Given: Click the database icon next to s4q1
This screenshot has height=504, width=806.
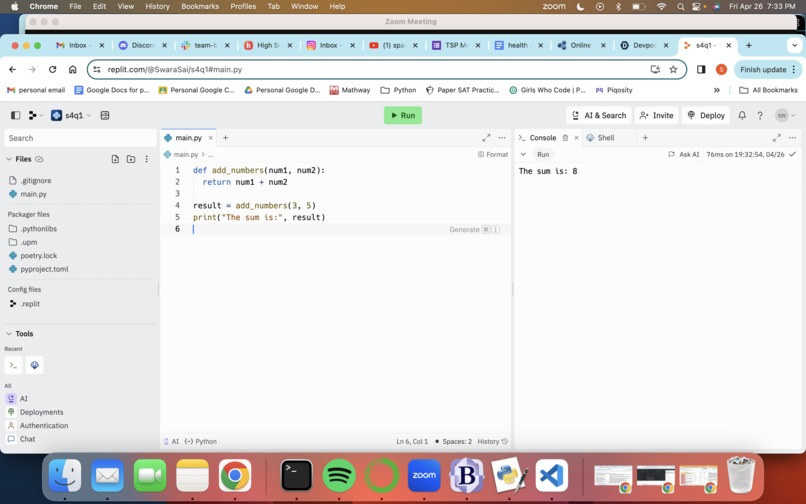Looking at the screenshot, I should pyautogui.click(x=105, y=115).
